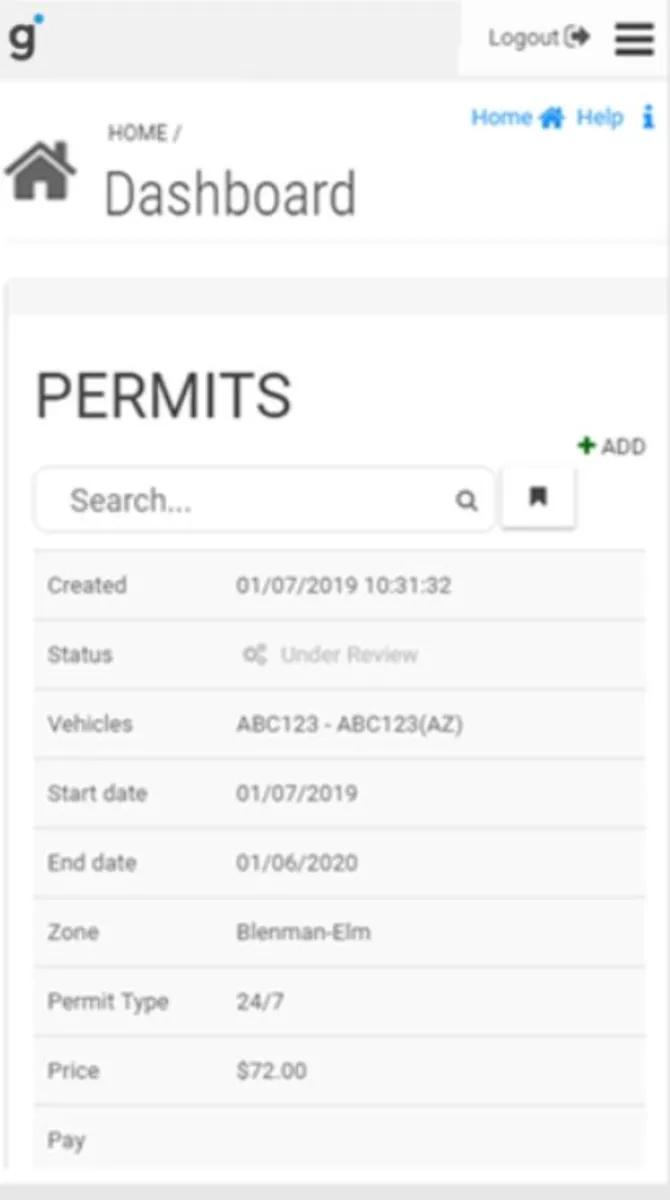Click the g logo icon

click(x=23, y=38)
